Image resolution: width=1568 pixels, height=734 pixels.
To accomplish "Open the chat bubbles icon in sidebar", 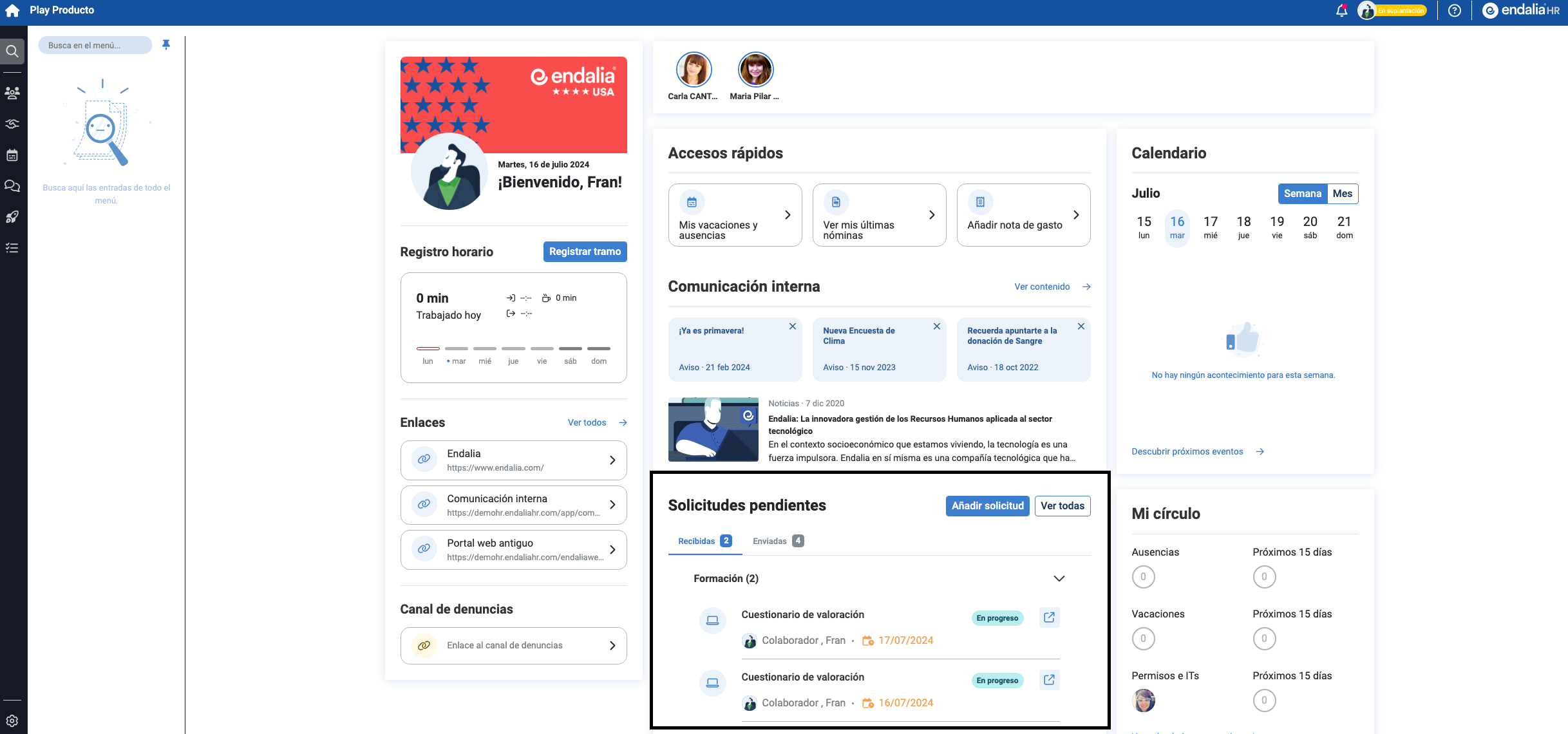I will click(12, 186).
